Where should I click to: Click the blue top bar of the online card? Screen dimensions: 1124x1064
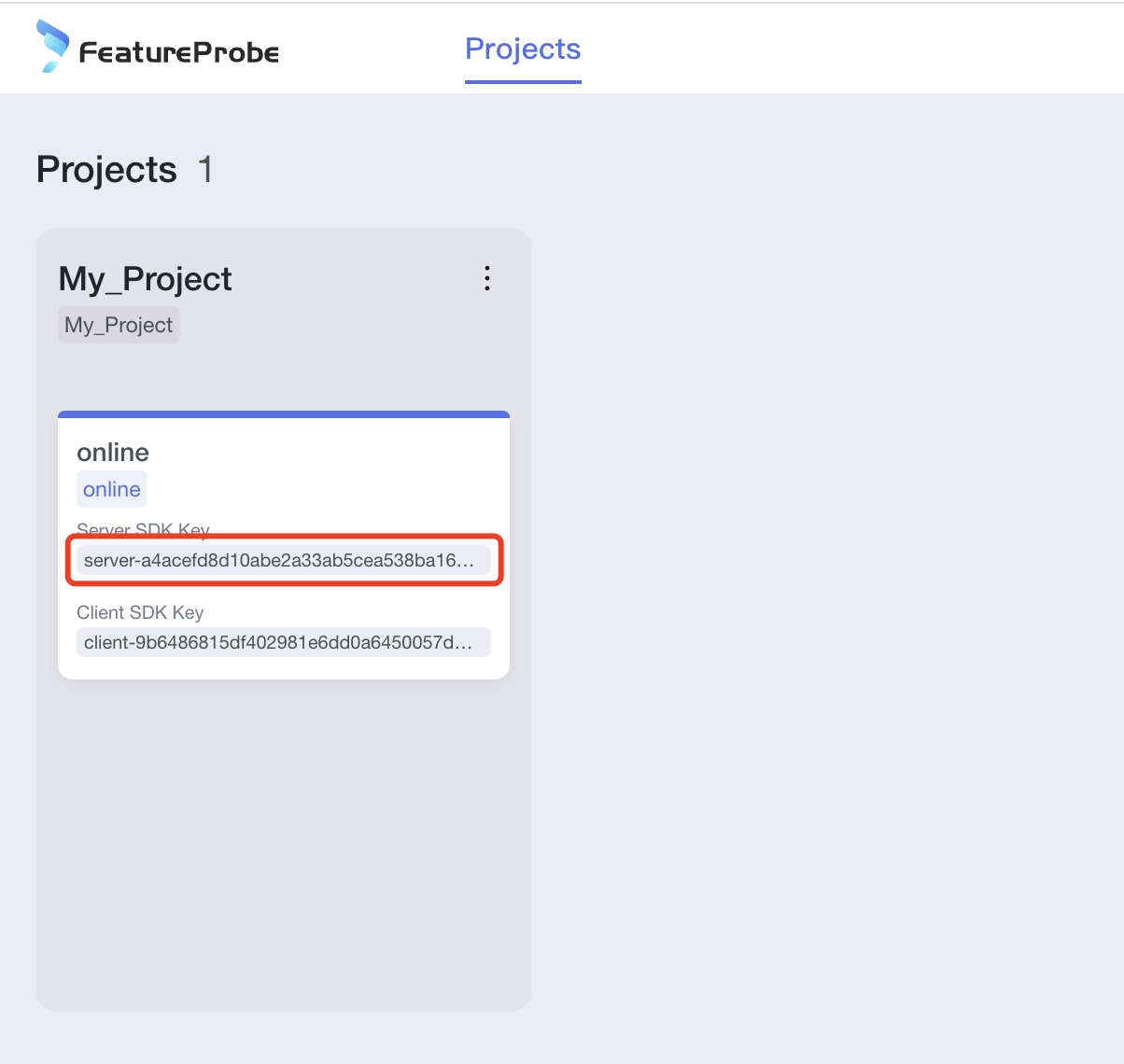284,414
